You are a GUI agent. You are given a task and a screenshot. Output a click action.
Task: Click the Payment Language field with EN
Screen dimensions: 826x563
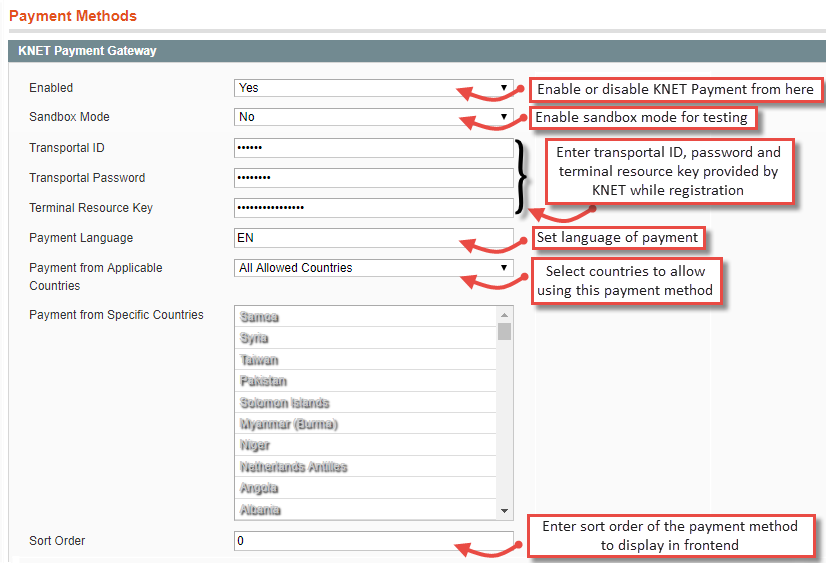[373, 238]
